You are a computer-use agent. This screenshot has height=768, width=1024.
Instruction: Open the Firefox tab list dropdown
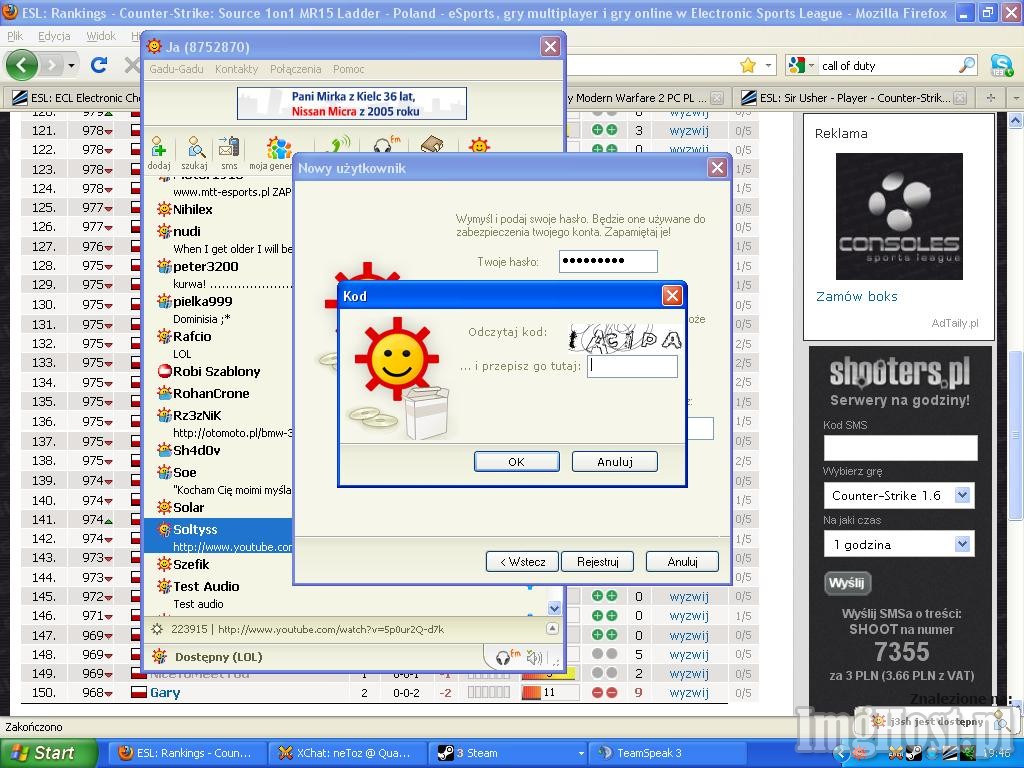[x=1015, y=98]
